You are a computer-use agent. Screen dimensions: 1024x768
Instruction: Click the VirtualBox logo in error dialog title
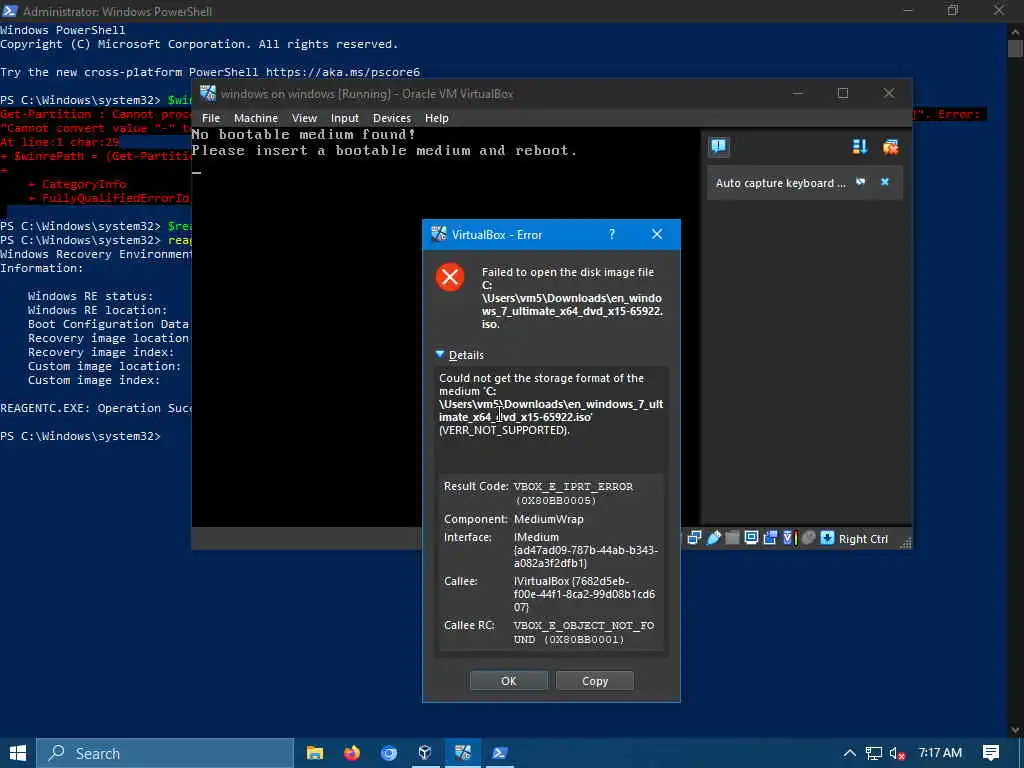439,234
